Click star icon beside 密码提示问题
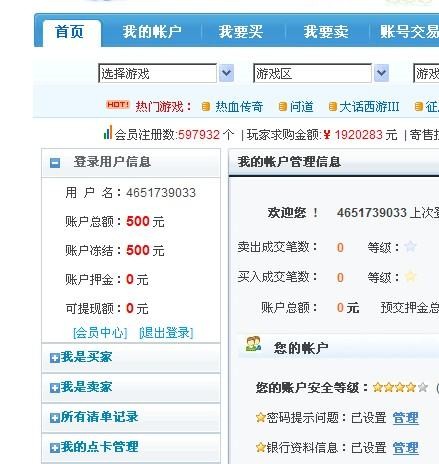Viewport: 439px width, 464px height. pyautogui.click(x=261, y=417)
